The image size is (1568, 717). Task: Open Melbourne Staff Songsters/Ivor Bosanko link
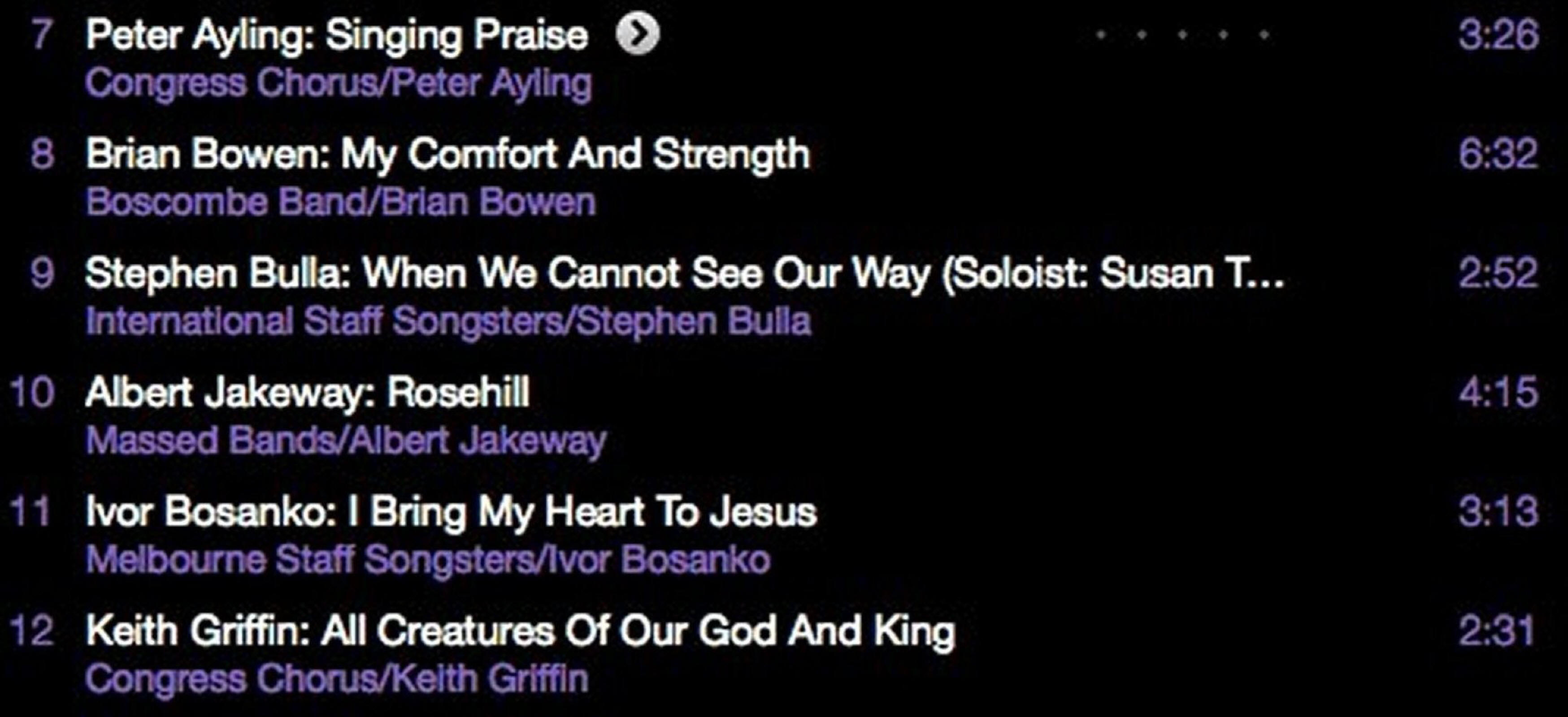click(428, 560)
